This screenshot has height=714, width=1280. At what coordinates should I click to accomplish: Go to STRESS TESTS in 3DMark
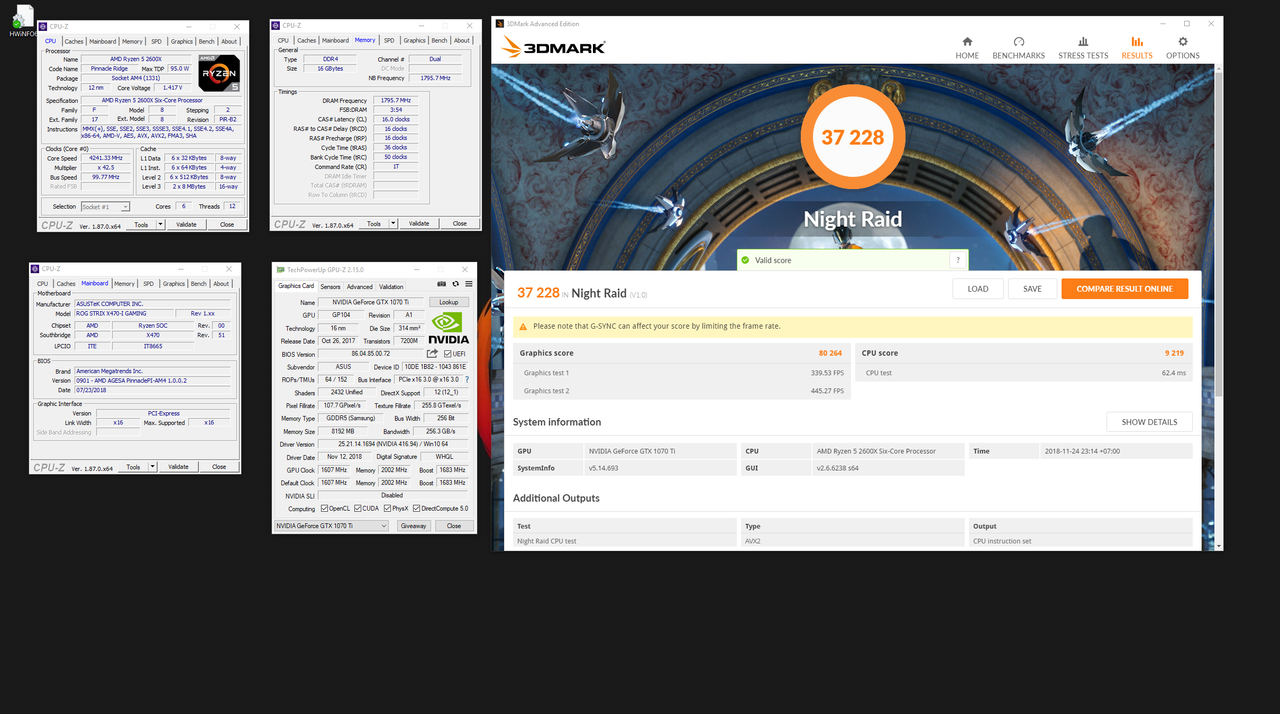point(1083,48)
